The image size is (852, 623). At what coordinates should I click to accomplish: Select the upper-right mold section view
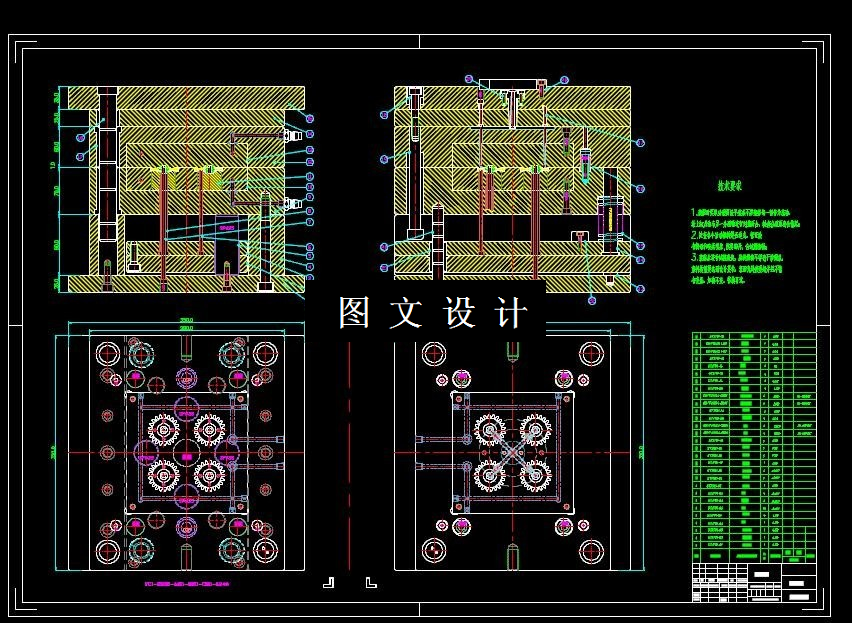tap(512, 184)
